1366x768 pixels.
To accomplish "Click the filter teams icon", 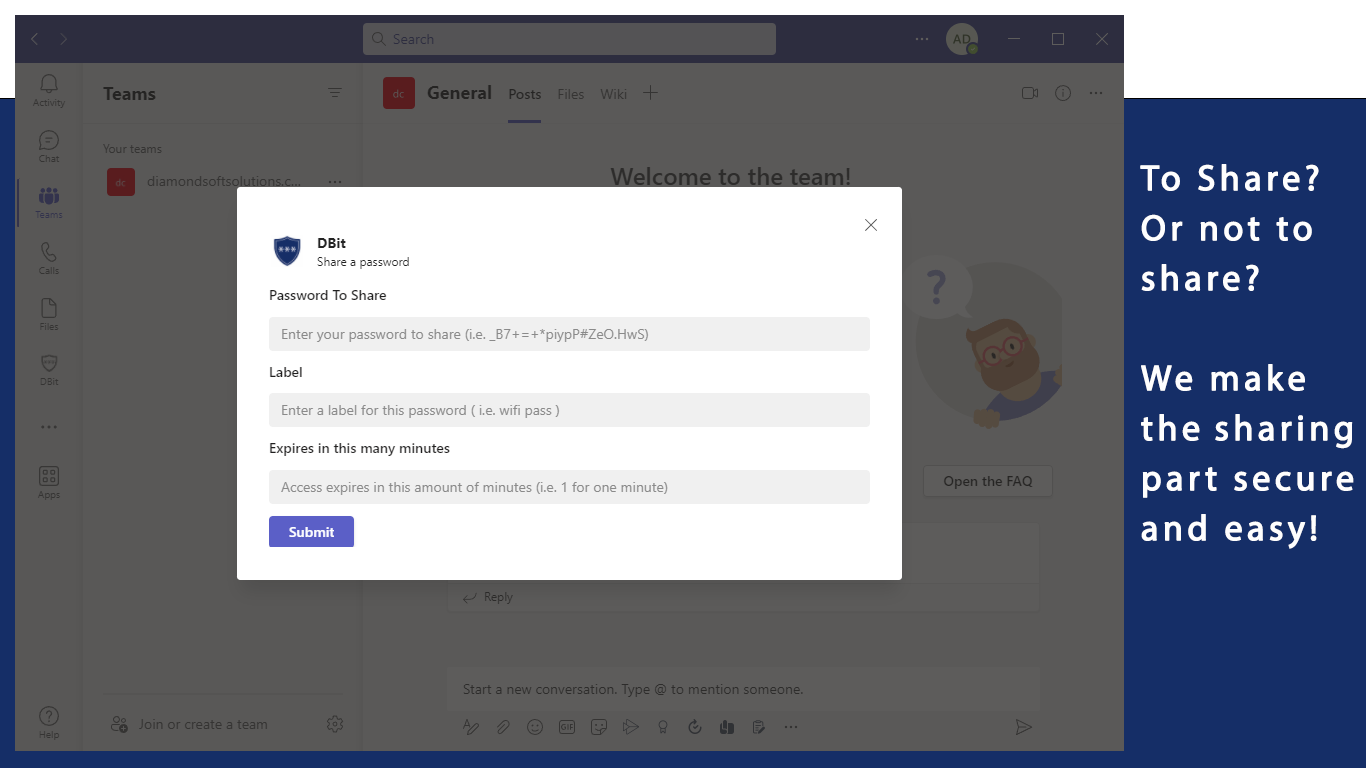I will [335, 93].
